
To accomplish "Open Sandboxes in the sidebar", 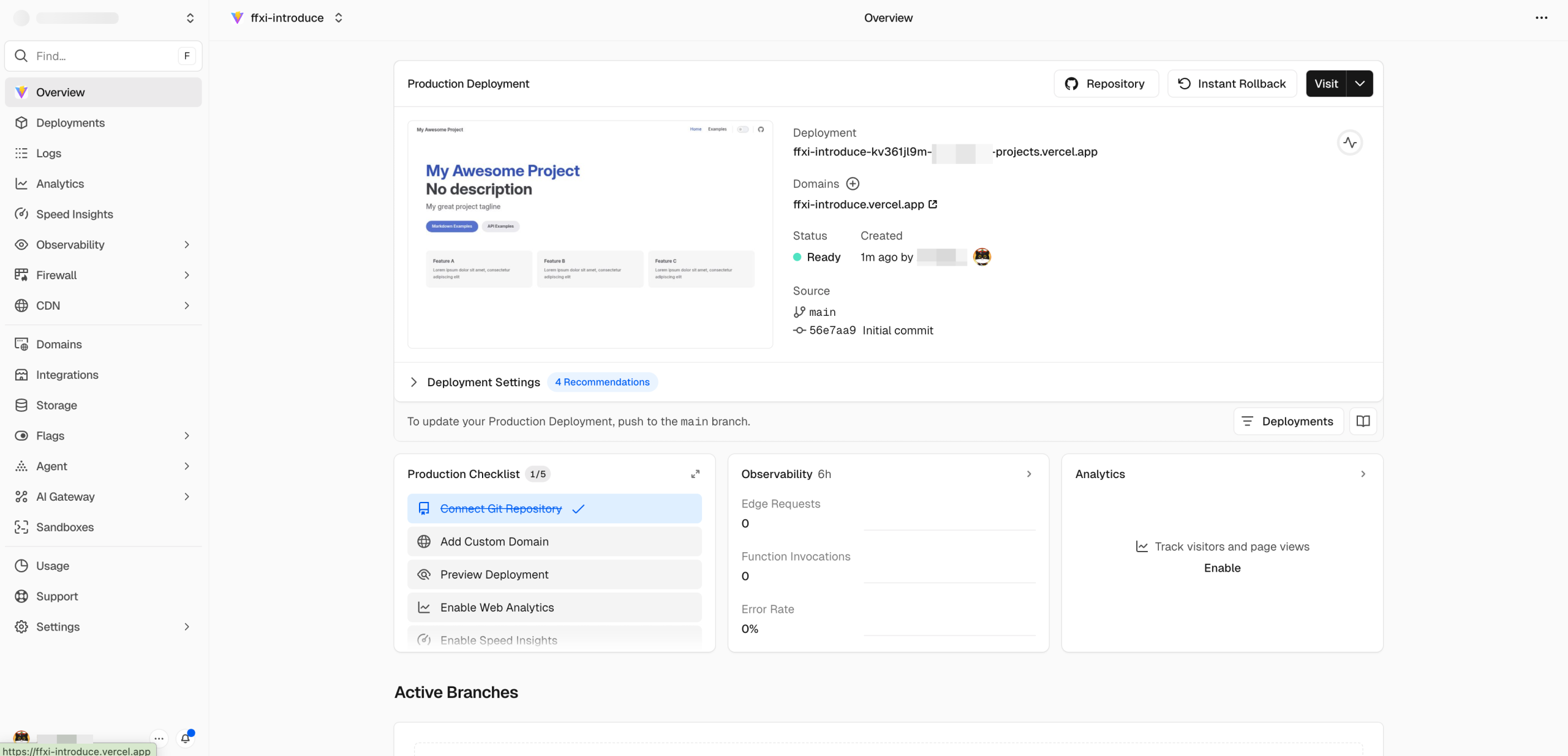I will 64,527.
